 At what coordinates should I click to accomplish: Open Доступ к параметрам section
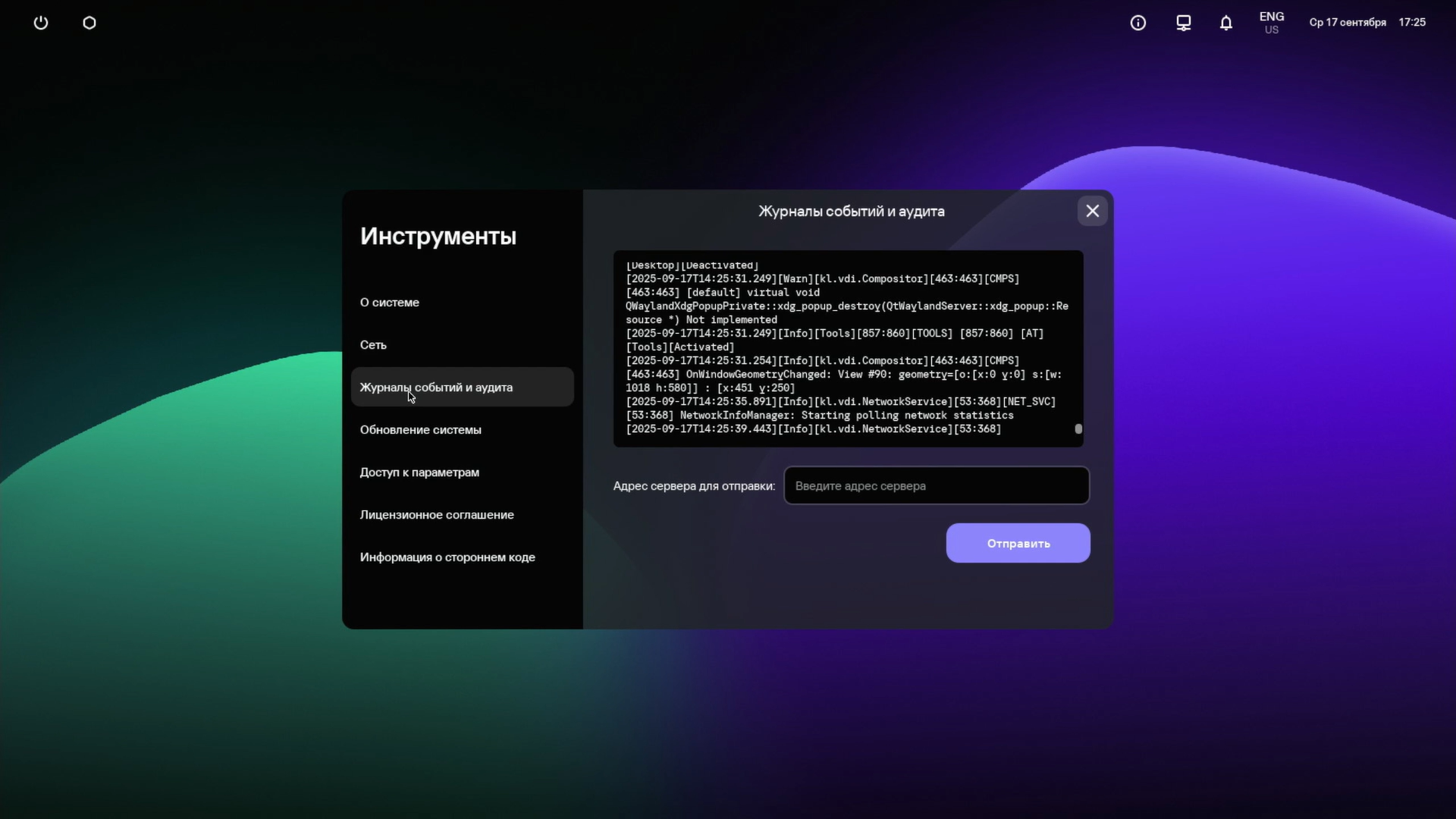tap(419, 472)
